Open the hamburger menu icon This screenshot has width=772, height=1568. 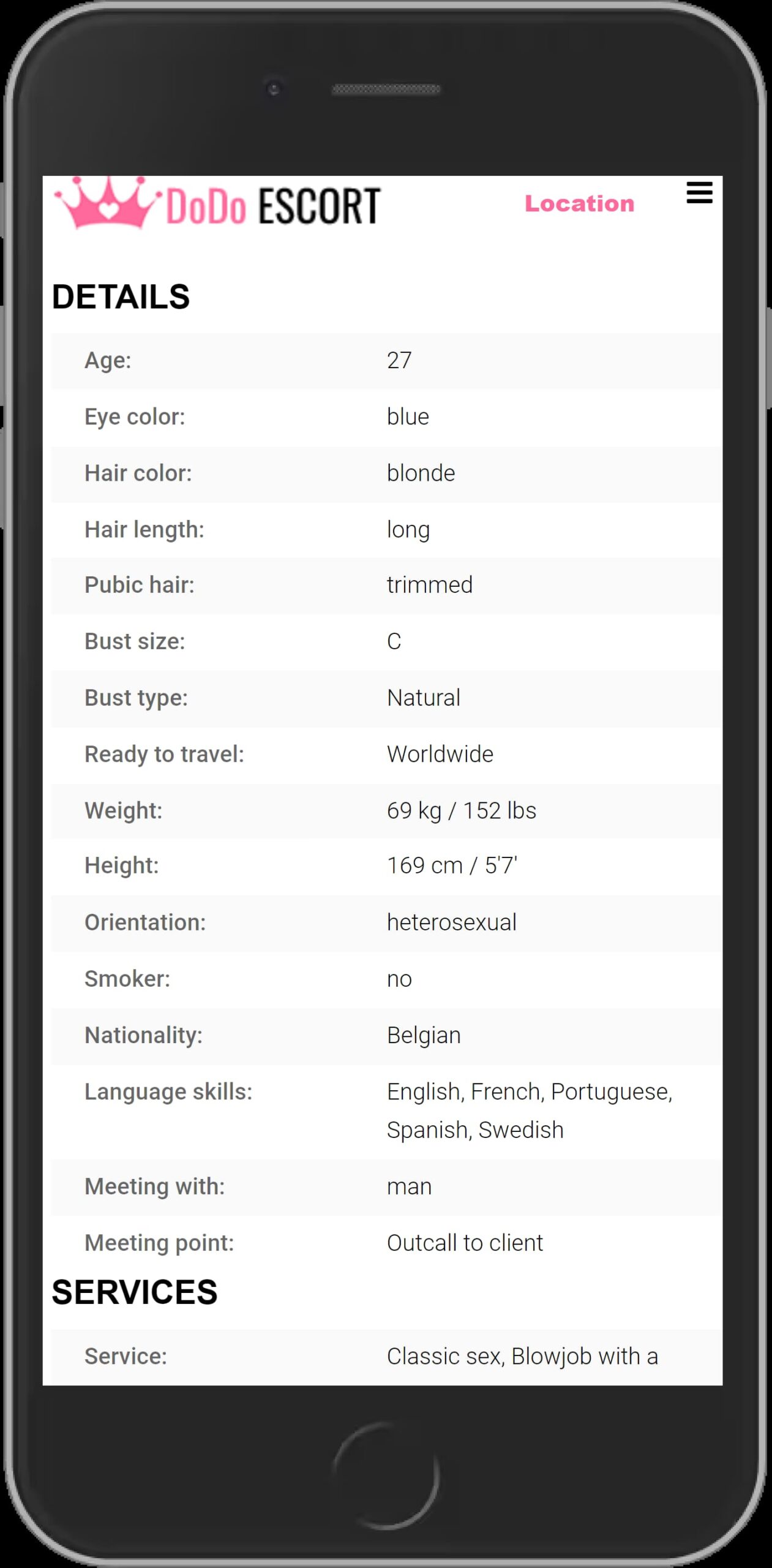point(699,193)
